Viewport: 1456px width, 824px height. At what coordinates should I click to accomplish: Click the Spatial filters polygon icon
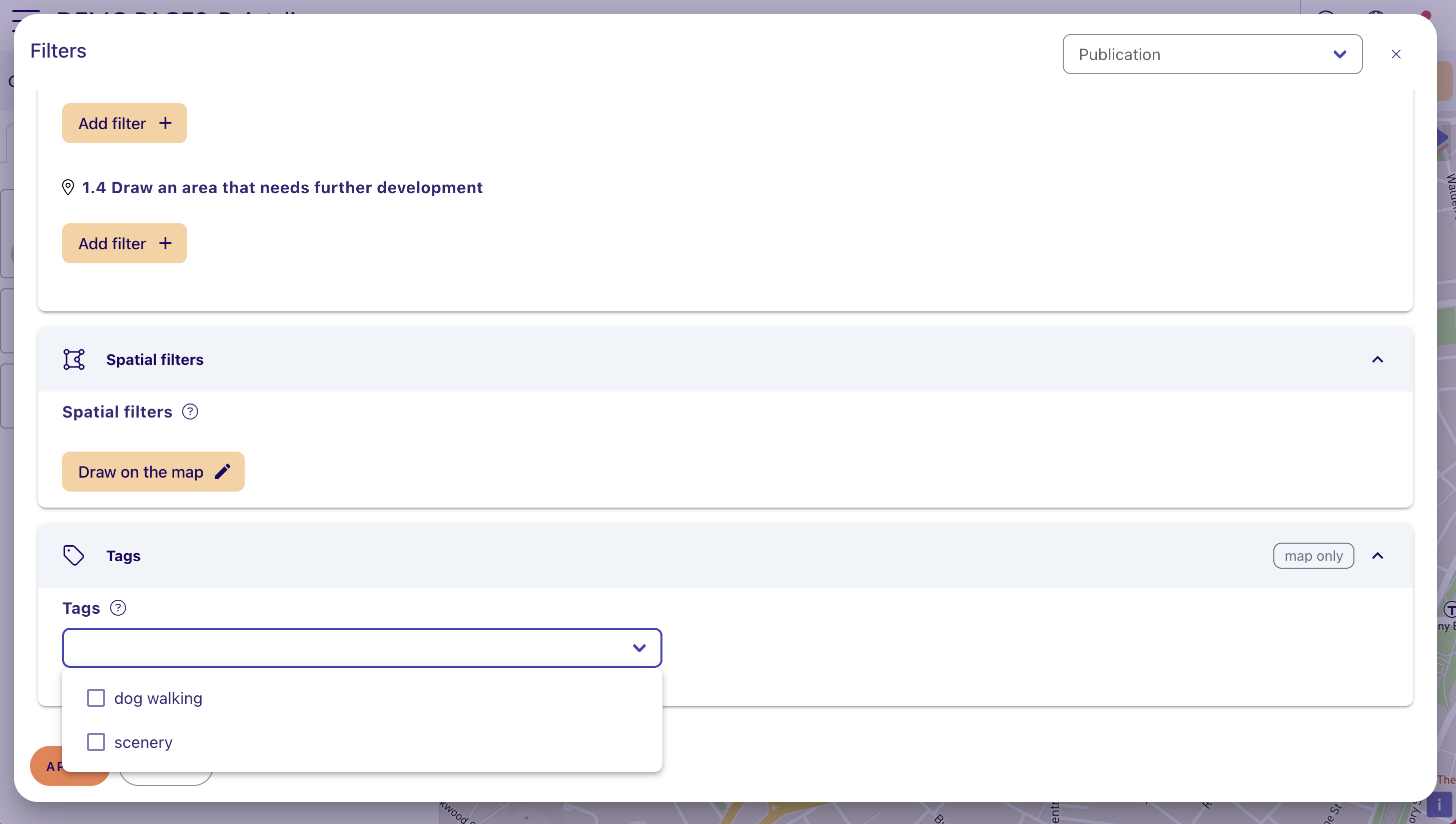(74, 359)
